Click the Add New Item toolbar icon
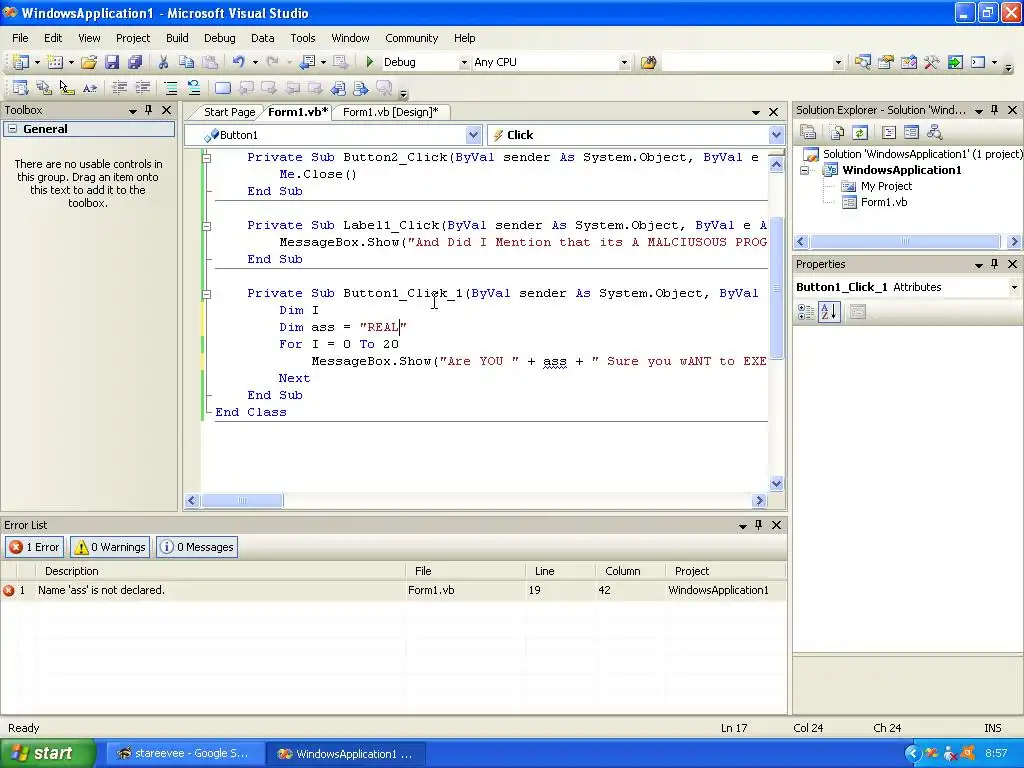 pos(55,62)
